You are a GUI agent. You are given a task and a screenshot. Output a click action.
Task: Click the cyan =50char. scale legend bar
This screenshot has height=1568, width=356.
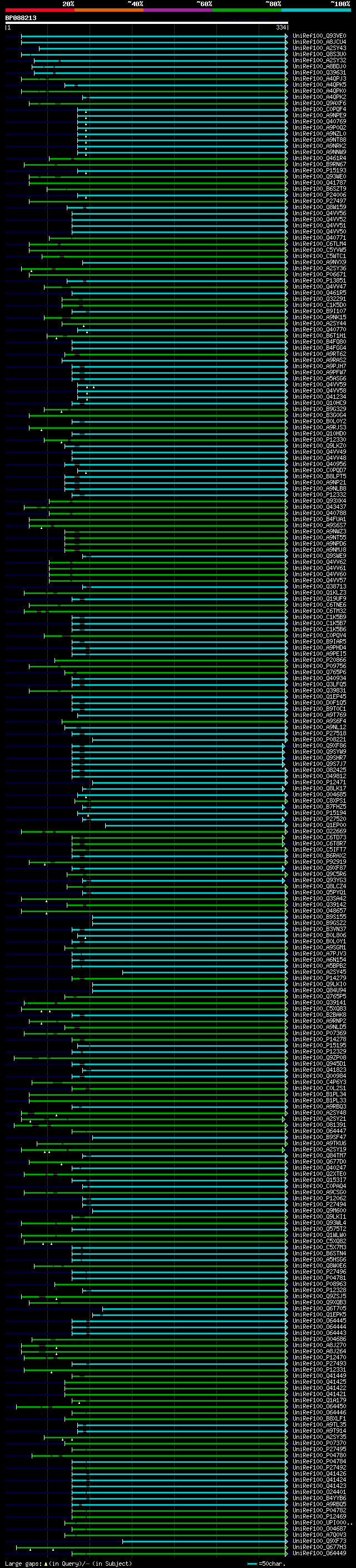coord(253,1563)
